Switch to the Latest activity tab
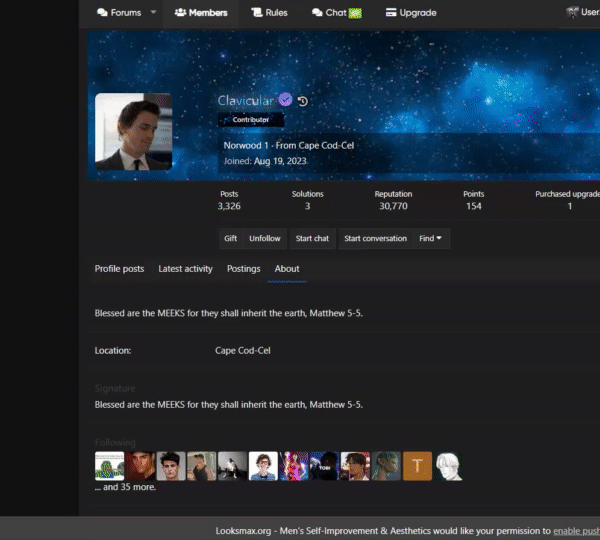 185,269
